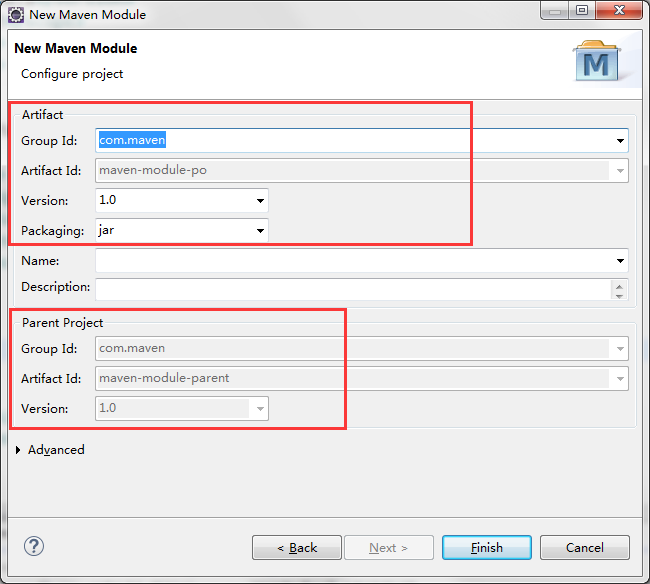Click the disabled Next button
This screenshot has width=650, height=584.
[389, 548]
